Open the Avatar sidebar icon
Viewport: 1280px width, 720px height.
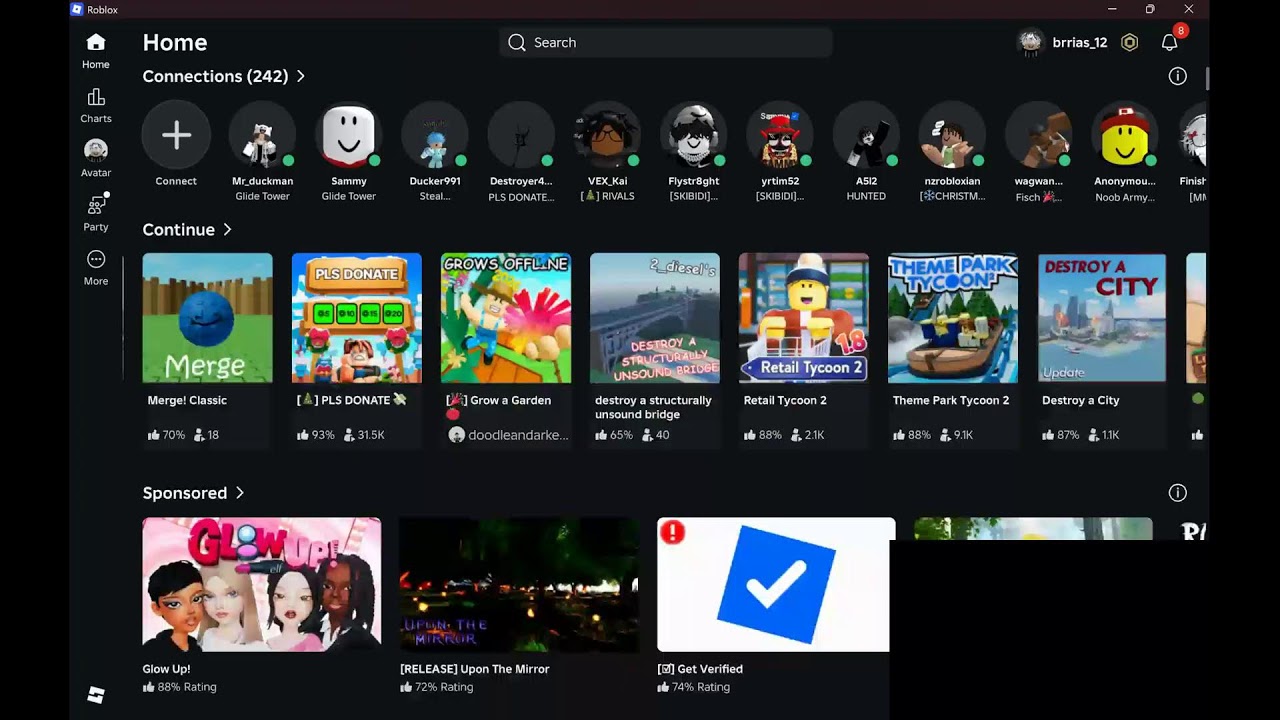tap(96, 151)
